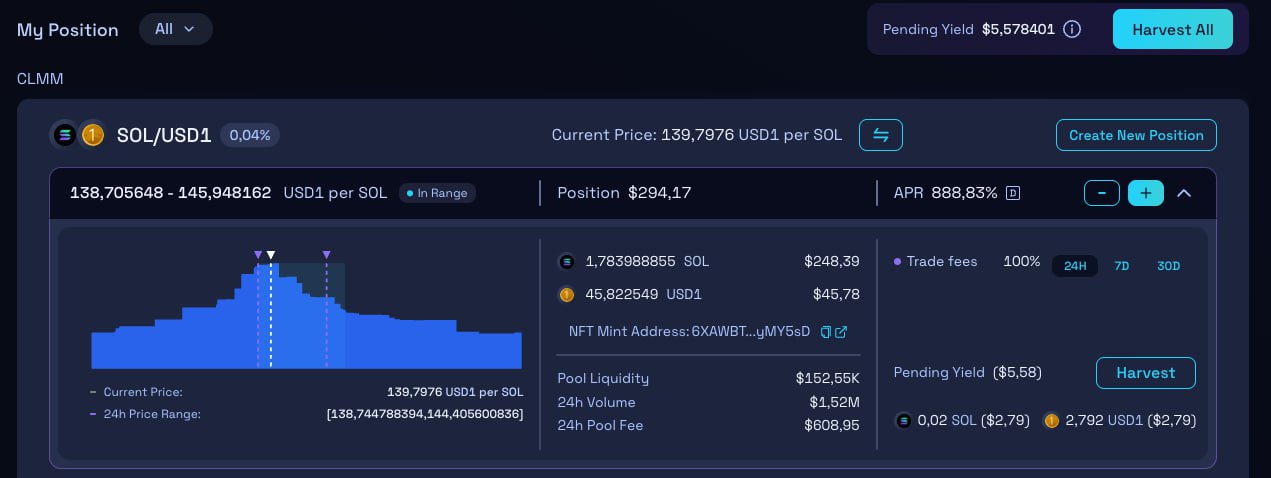Click the Harvest All button

1172,30
